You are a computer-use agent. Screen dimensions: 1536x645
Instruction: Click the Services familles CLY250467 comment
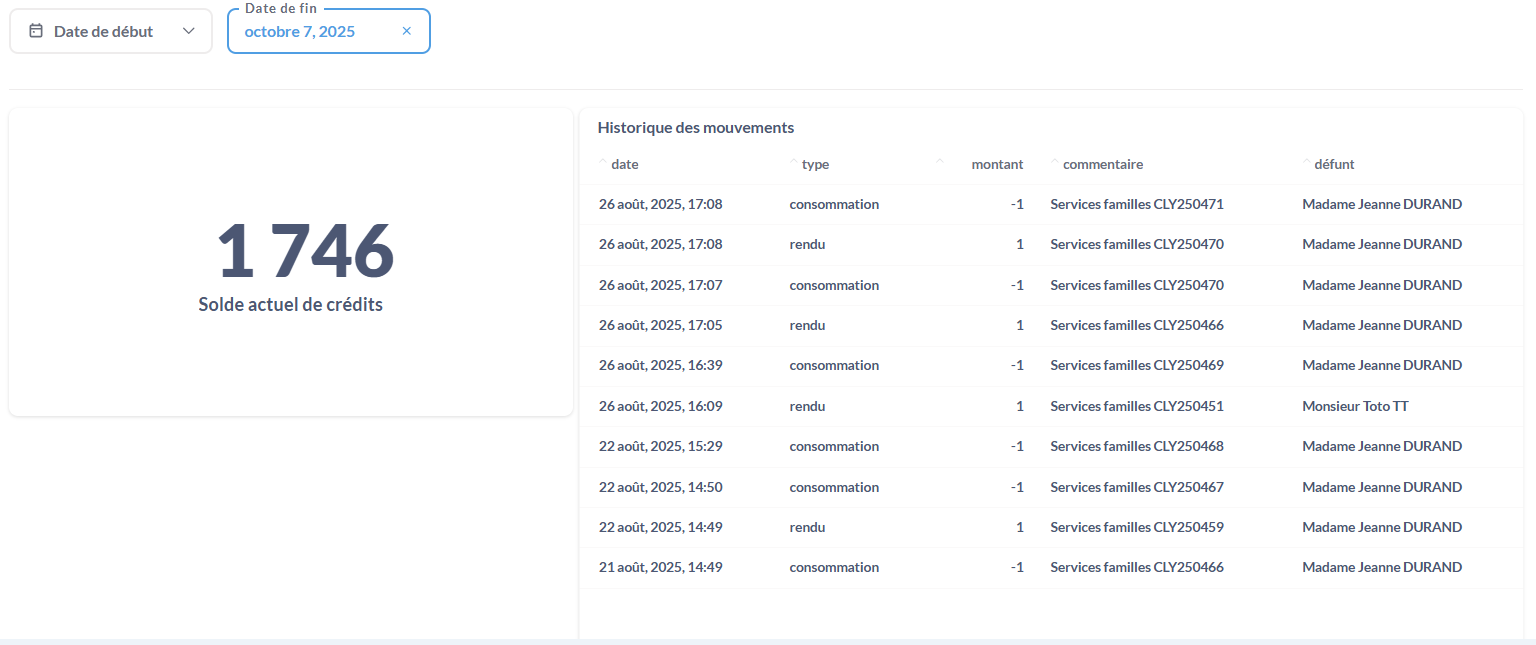click(x=1136, y=487)
